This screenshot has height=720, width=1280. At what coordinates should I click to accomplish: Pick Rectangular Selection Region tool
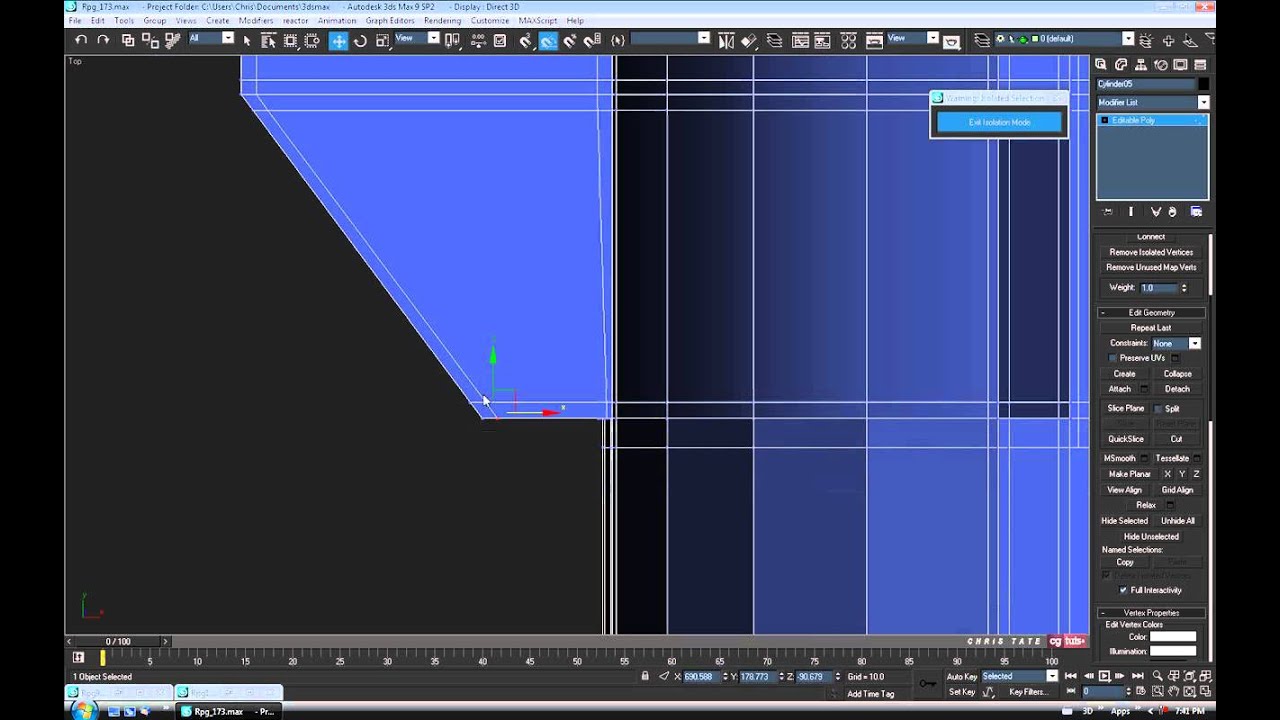coord(290,40)
